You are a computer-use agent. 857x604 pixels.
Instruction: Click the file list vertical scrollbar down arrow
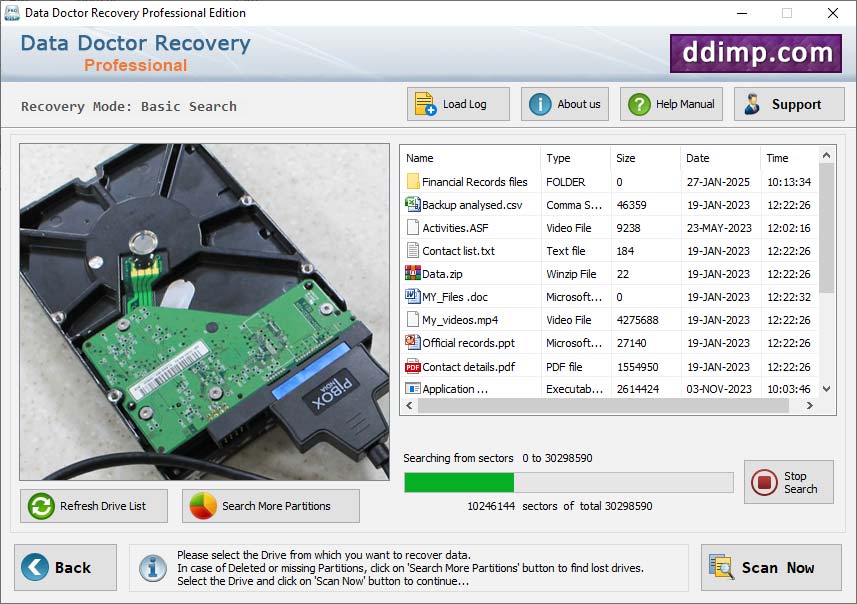(x=826, y=390)
